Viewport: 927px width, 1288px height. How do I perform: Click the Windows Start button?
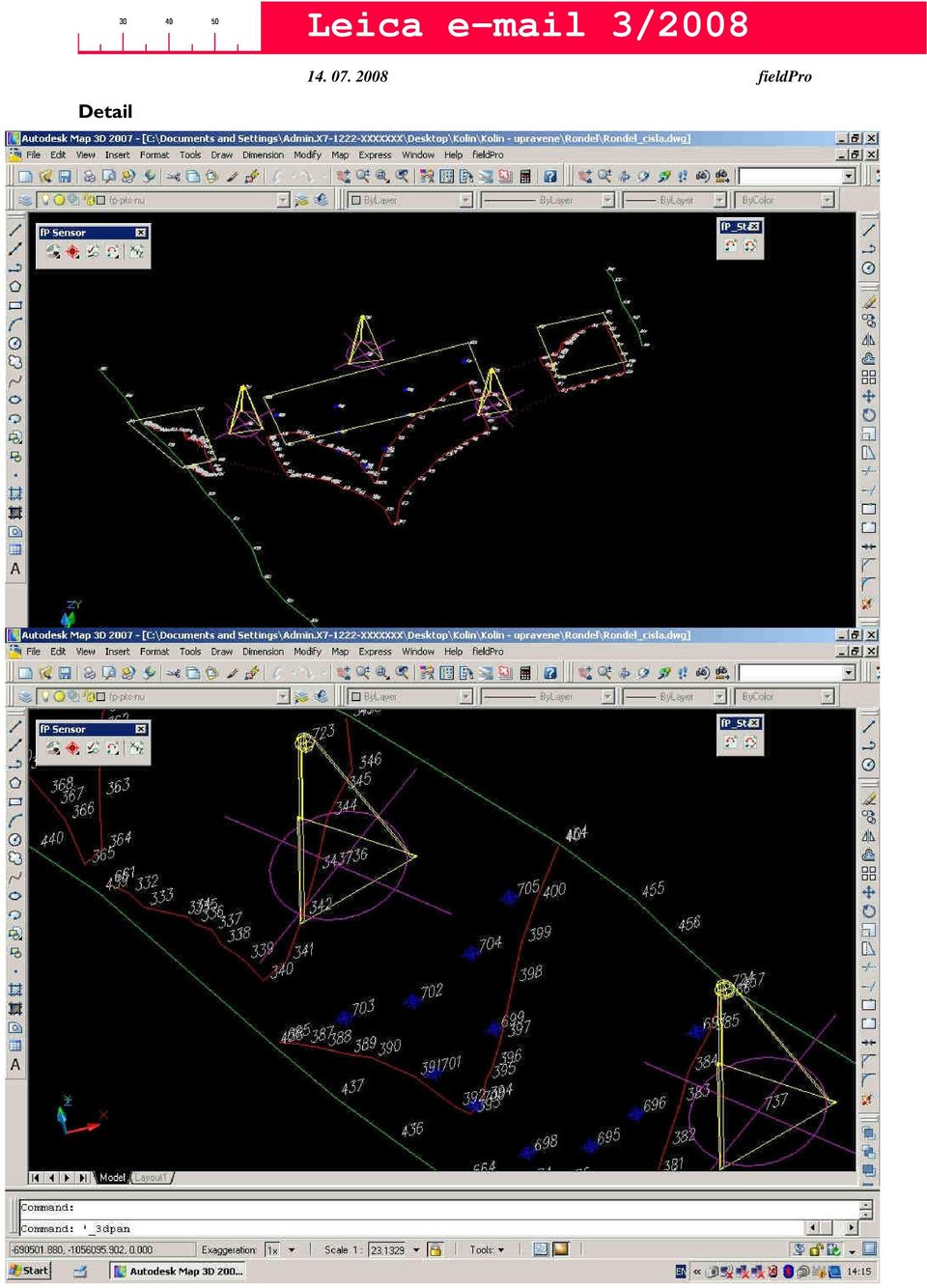[x=29, y=1271]
